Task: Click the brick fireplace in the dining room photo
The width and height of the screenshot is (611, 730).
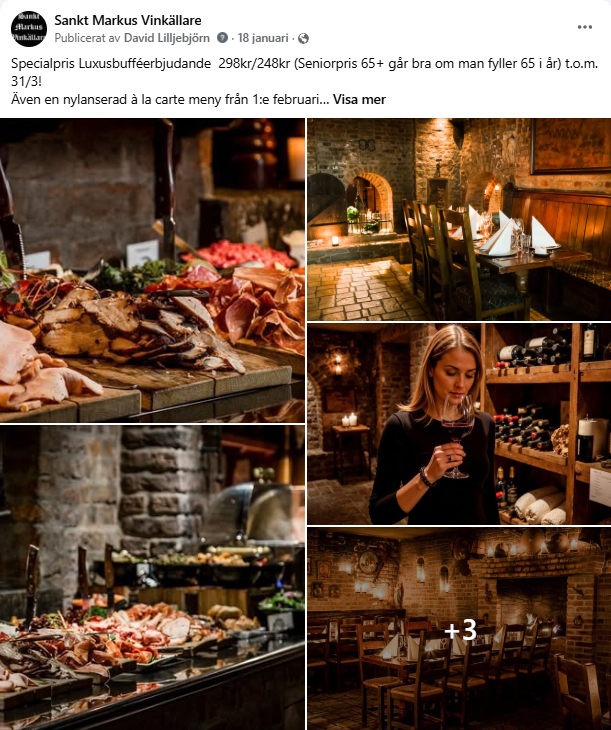Action: point(529,594)
